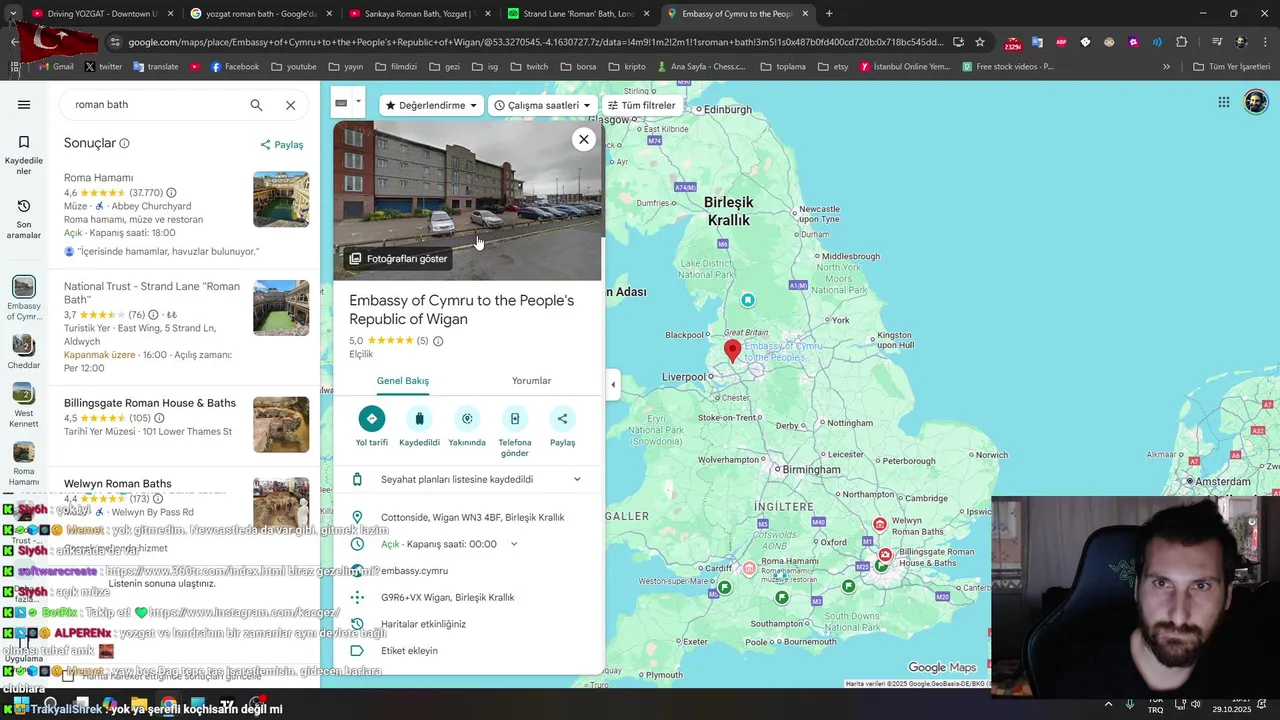Click Yakınında nearby icon
Image resolution: width=1280 pixels, height=720 pixels.
[x=467, y=419]
